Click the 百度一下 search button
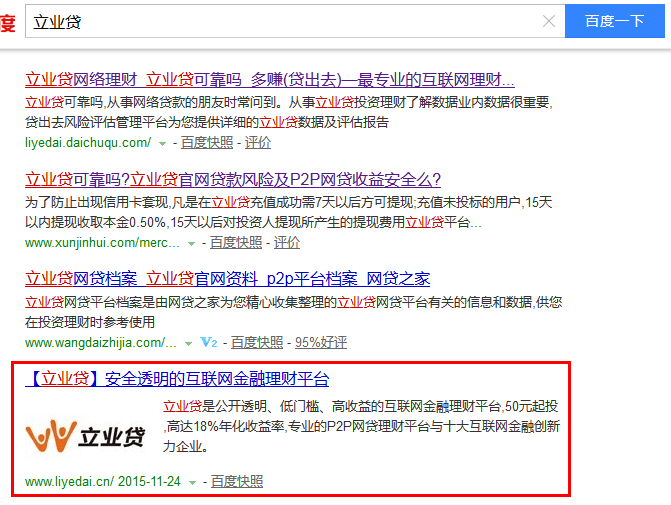The height and width of the screenshot is (505, 671). coord(614,21)
